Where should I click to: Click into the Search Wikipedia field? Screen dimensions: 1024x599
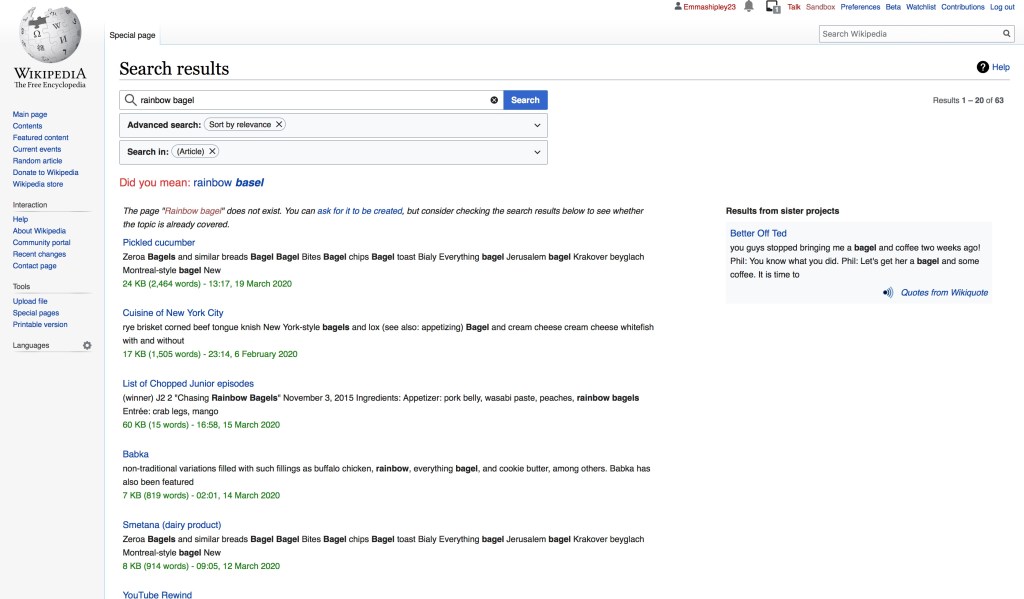[908, 34]
